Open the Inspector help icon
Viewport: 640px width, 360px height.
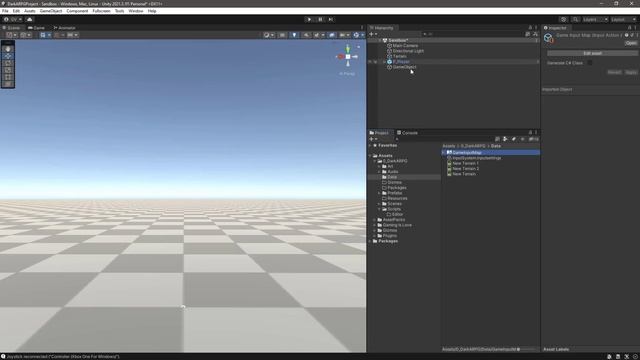click(x=627, y=35)
